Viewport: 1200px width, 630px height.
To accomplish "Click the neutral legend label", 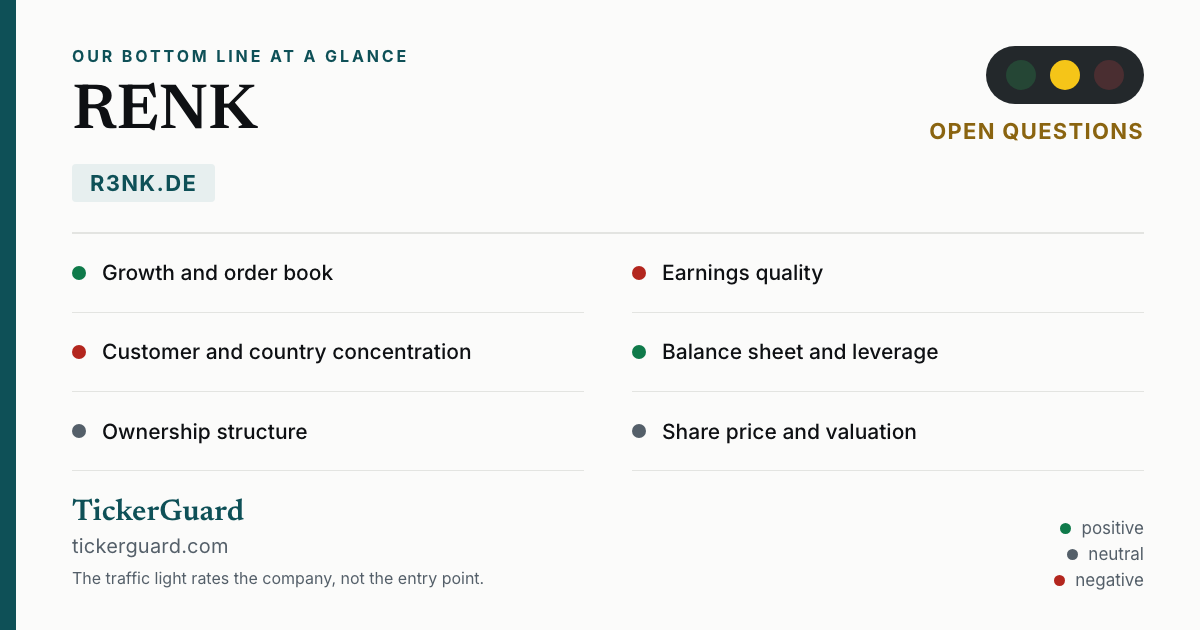I will (x=1116, y=554).
